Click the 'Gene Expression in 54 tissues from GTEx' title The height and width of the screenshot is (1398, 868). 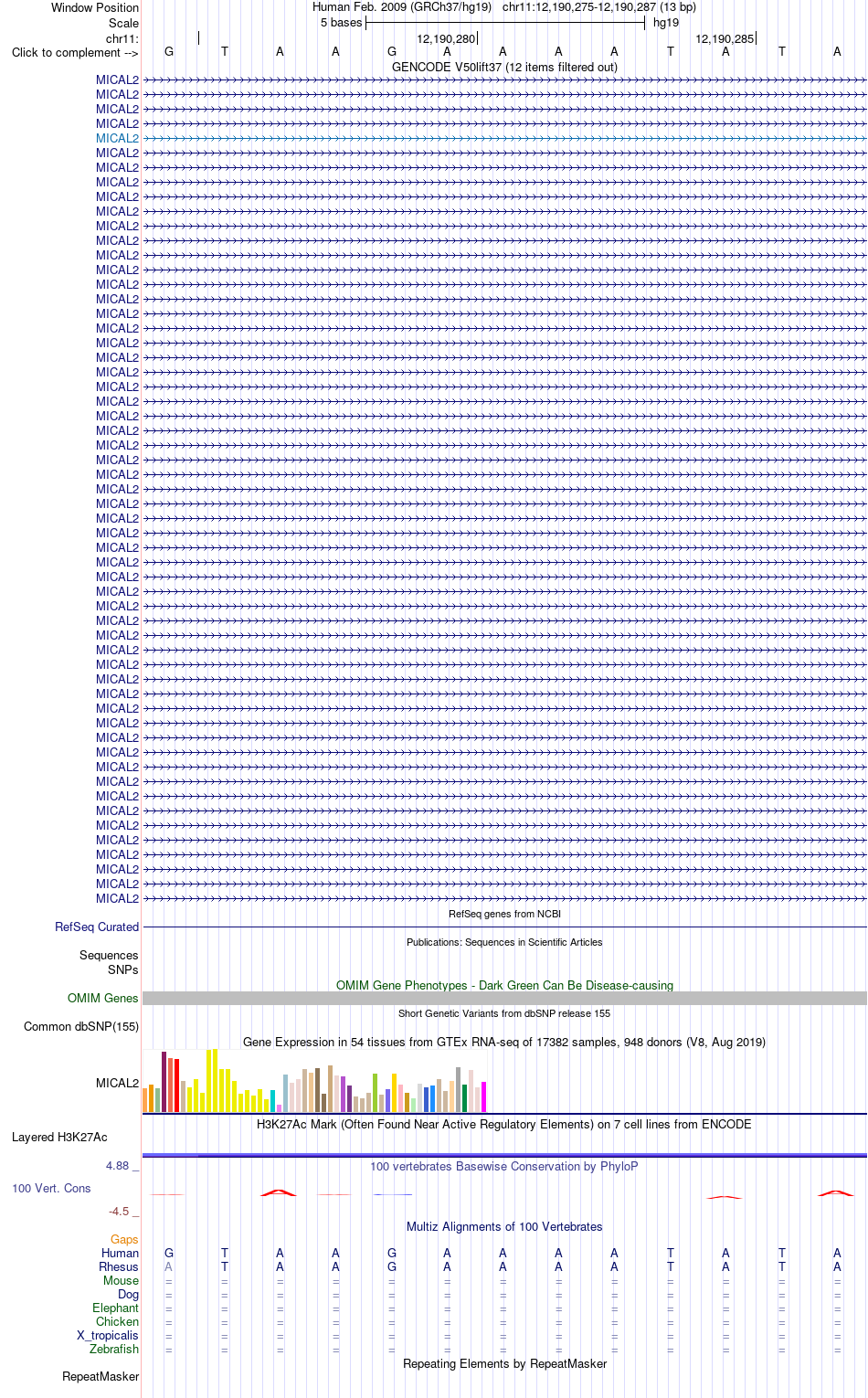[x=504, y=1042]
